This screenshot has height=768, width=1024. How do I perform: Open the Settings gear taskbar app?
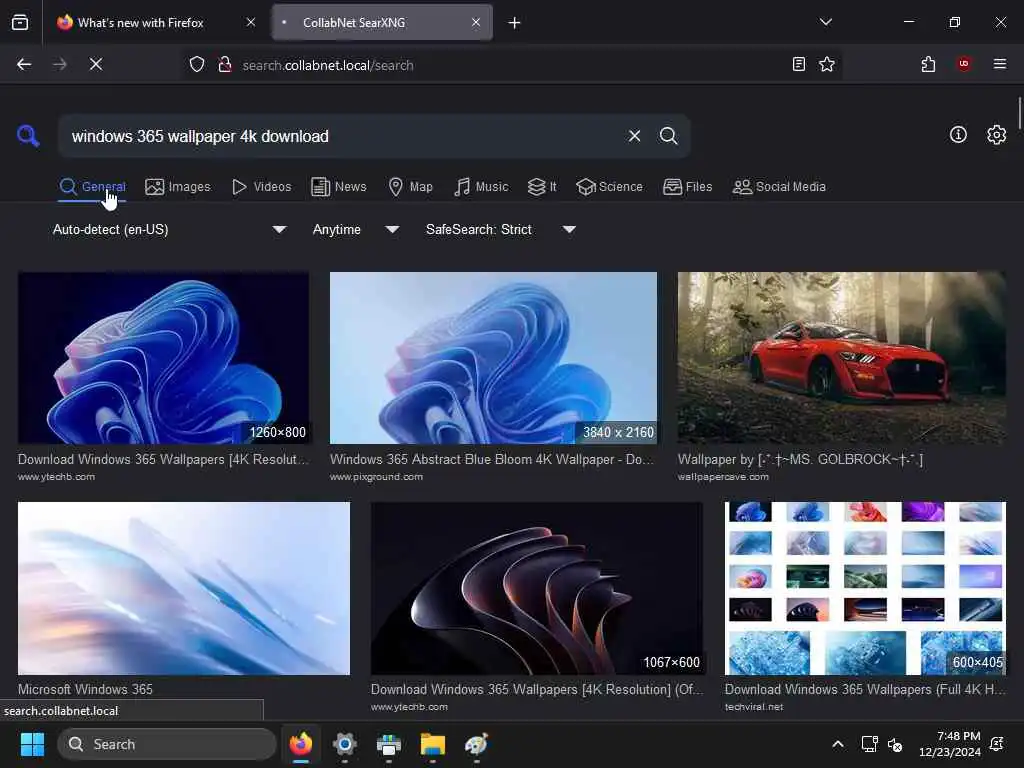point(345,744)
